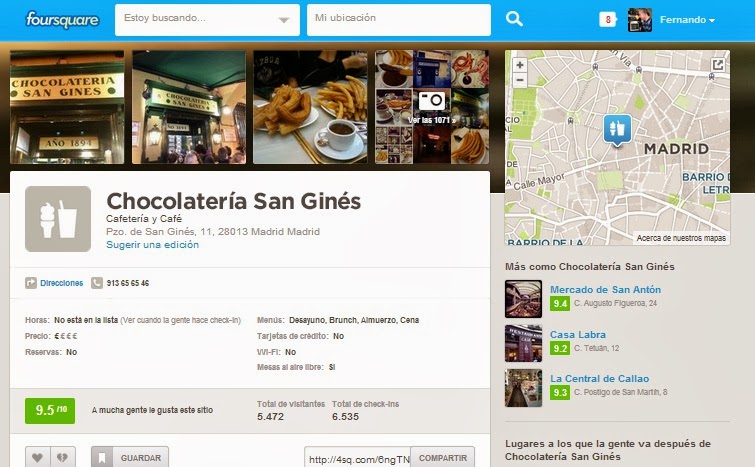Expand the map to full view
The image size is (755, 467).
point(718,65)
